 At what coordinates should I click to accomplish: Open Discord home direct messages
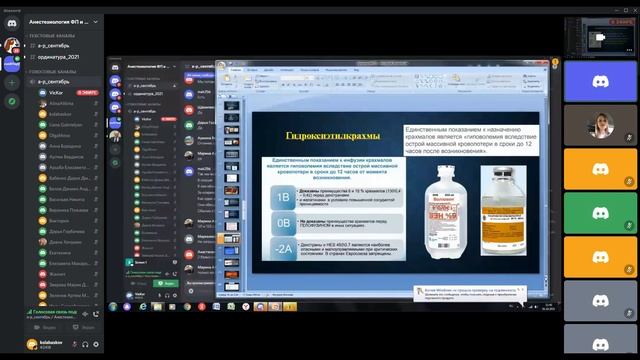click(12, 23)
